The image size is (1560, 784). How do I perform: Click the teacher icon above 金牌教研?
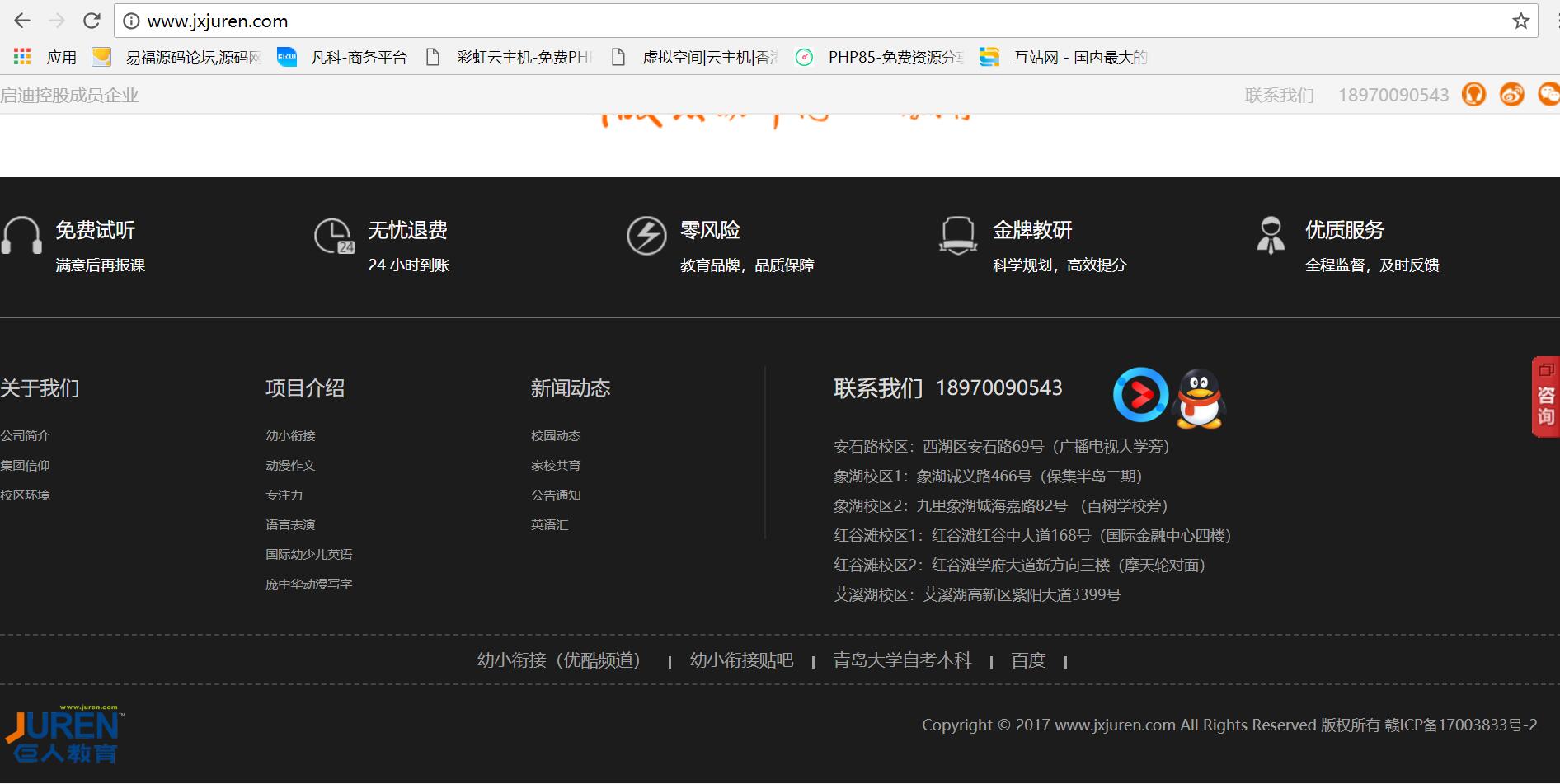click(x=957, y=237)
